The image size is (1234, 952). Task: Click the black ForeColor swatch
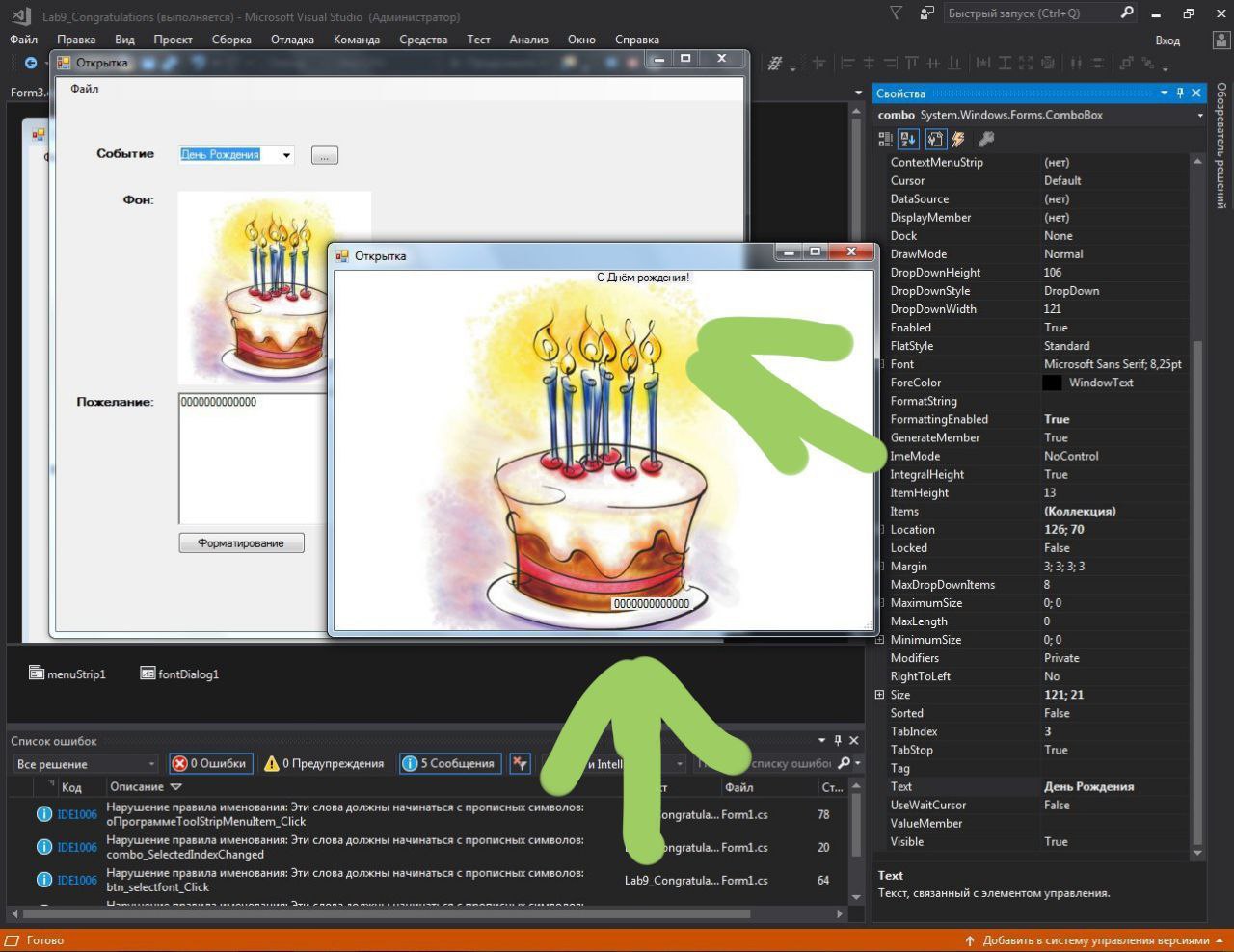[1052, 383]
